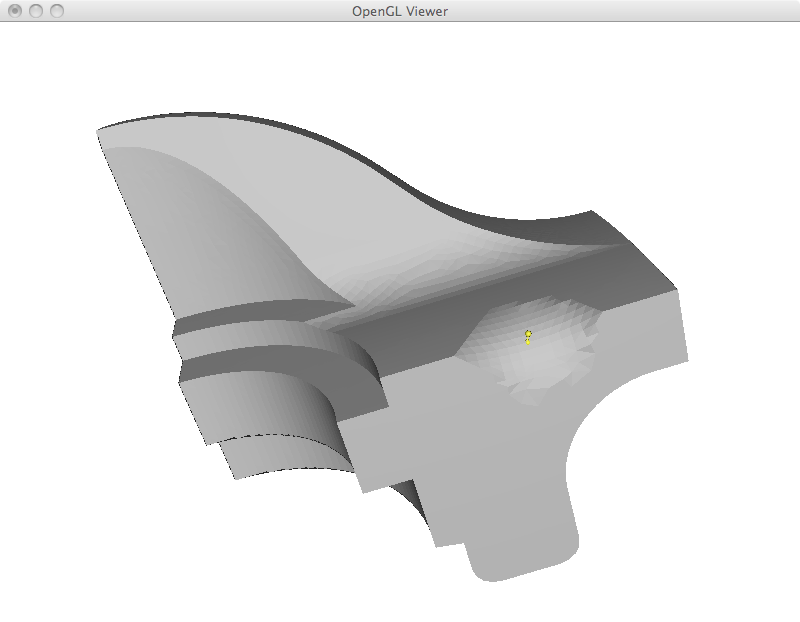Maximize the OpenGL Viewer window with zoom button
The image size is (800, 622).
pos(57,11)
